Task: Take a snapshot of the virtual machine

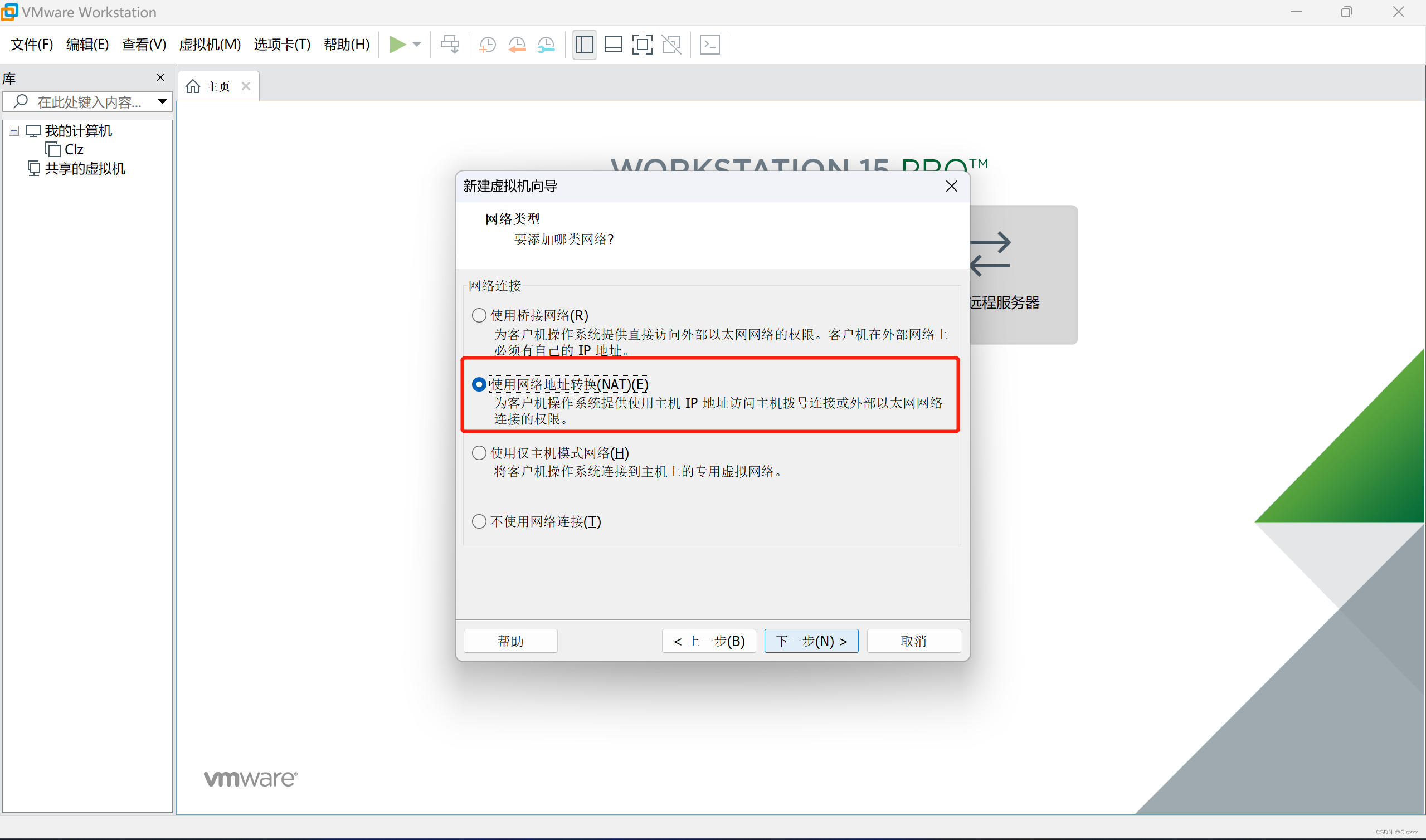Action: click(x=487, y=45)
